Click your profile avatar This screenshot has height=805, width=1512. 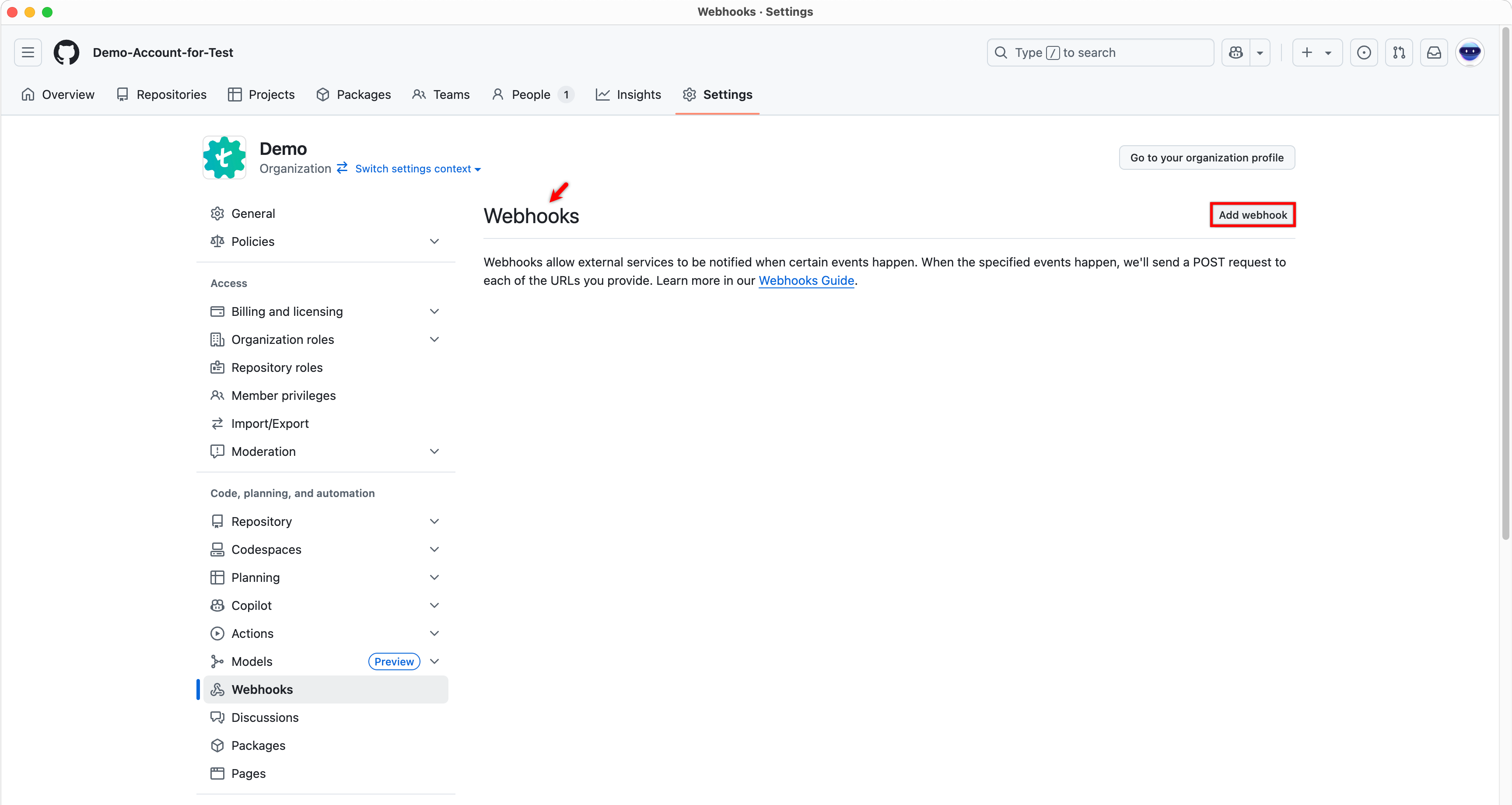click(1470, 52)
